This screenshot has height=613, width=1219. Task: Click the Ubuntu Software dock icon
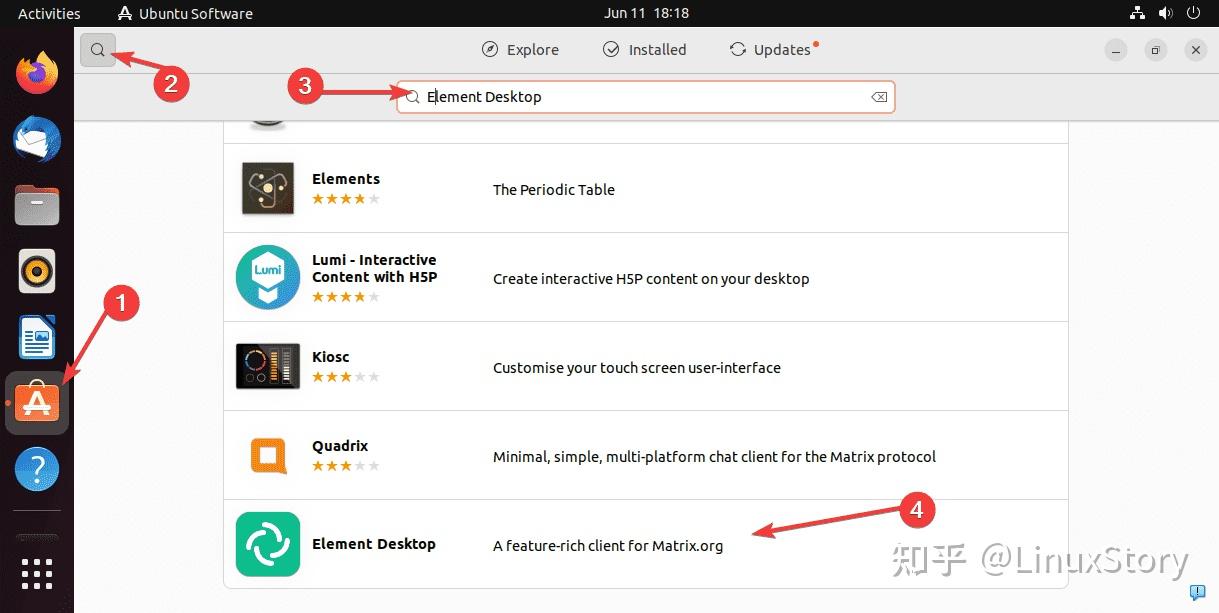click(37, 403)
